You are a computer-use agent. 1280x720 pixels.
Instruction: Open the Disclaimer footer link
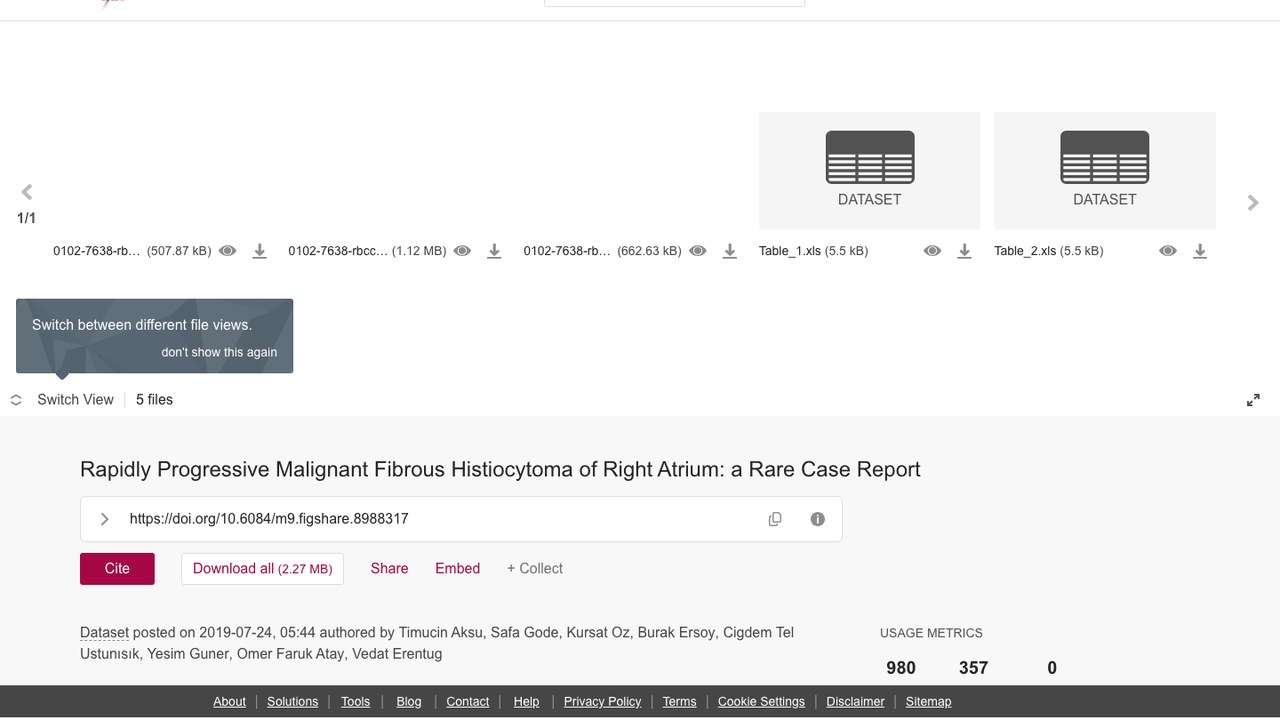point(855,702)
